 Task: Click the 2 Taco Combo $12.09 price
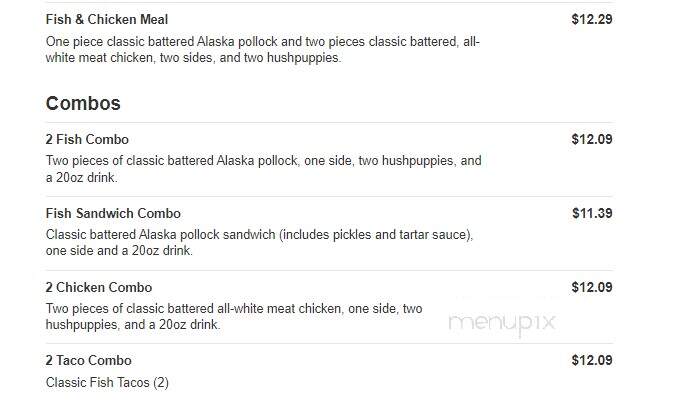(x=592, y=360)
